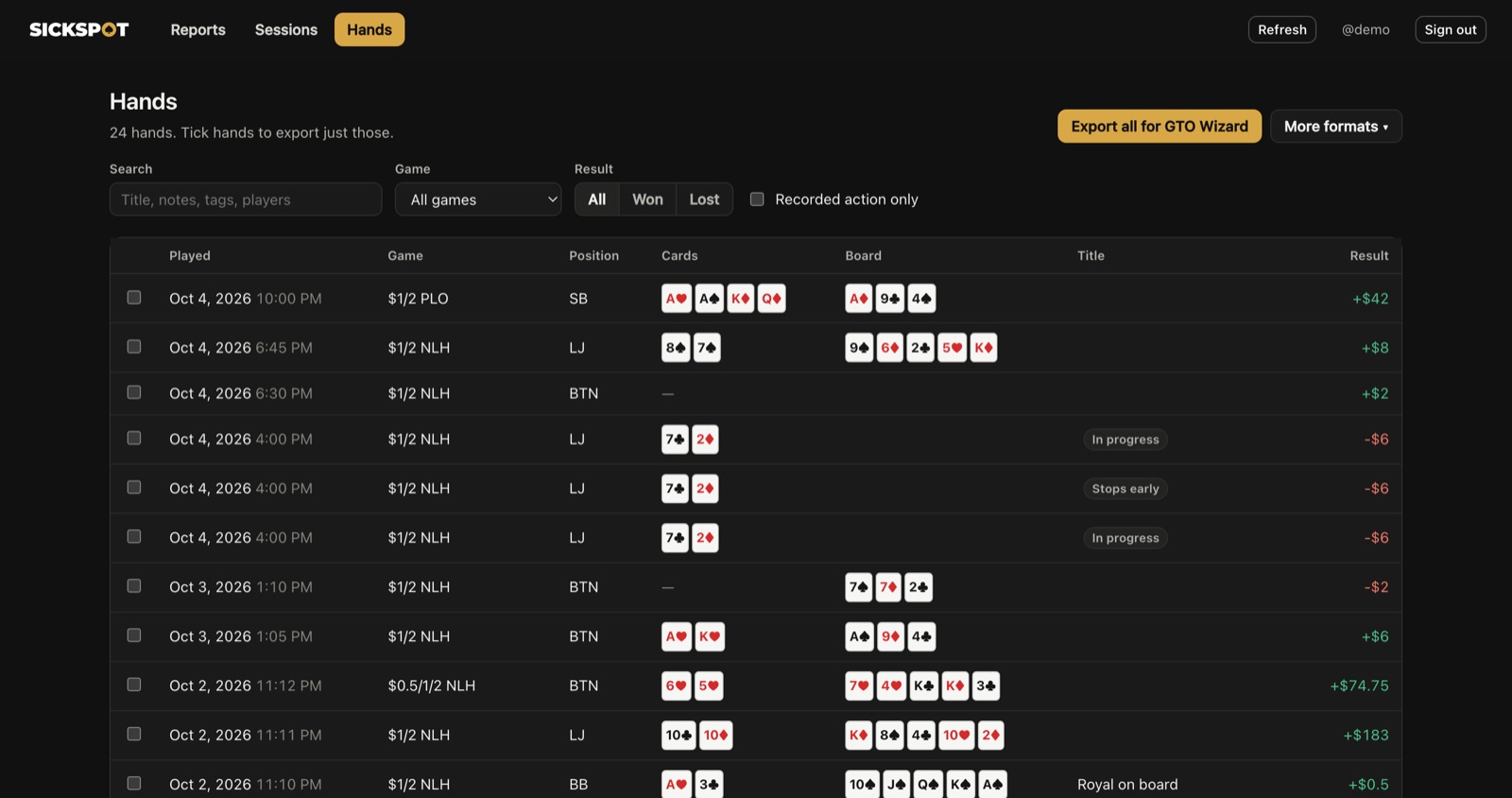
Task: Click the +$42 result value
Action: [x=1370, y=299]
